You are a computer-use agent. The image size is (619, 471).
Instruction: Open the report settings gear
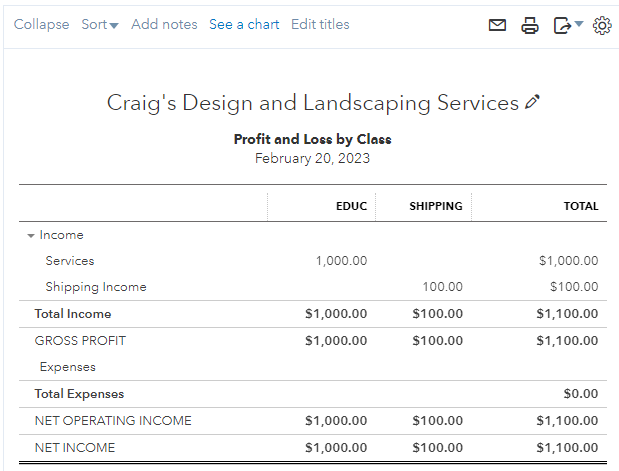602,25
